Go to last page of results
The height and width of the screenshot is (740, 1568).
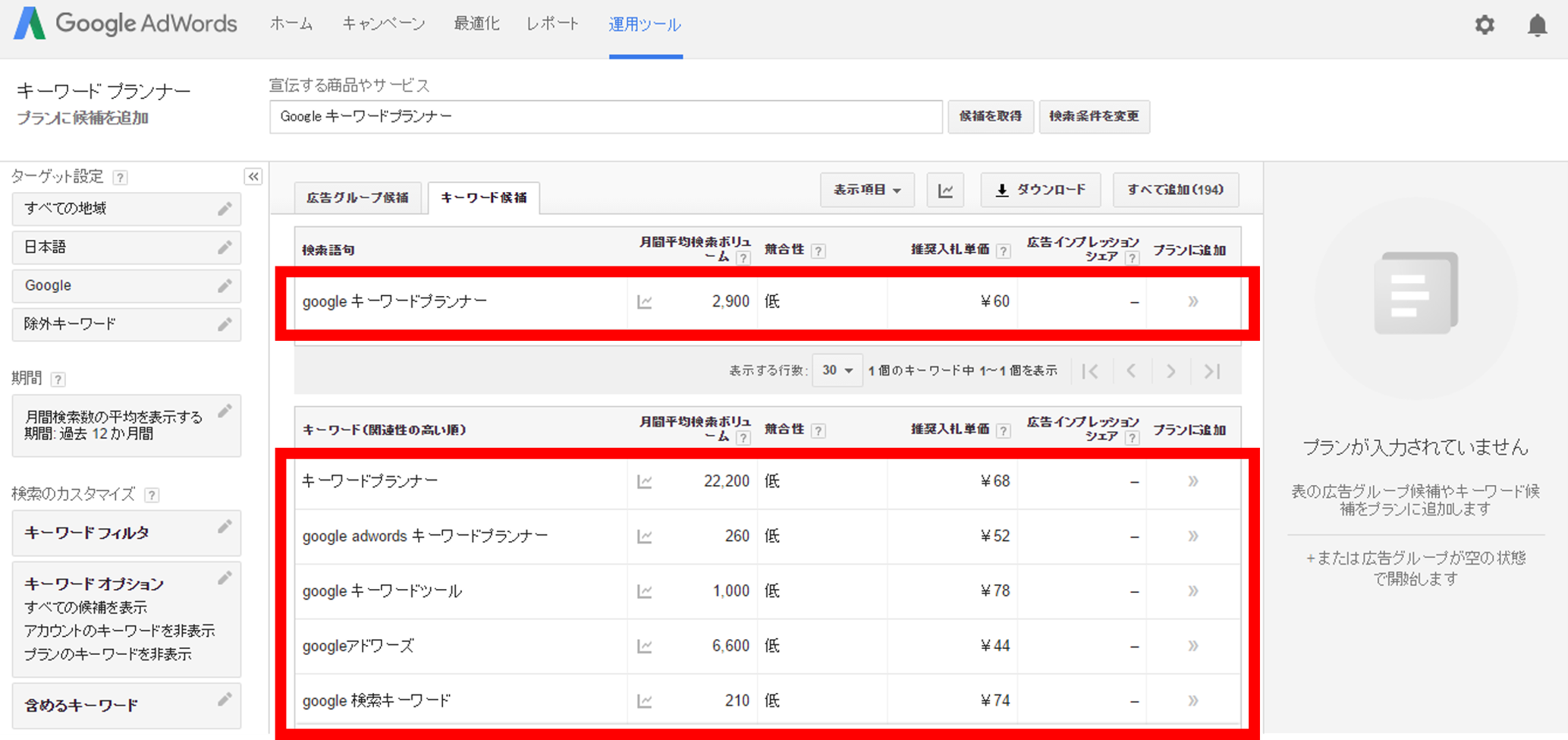tap(1212, 371)
